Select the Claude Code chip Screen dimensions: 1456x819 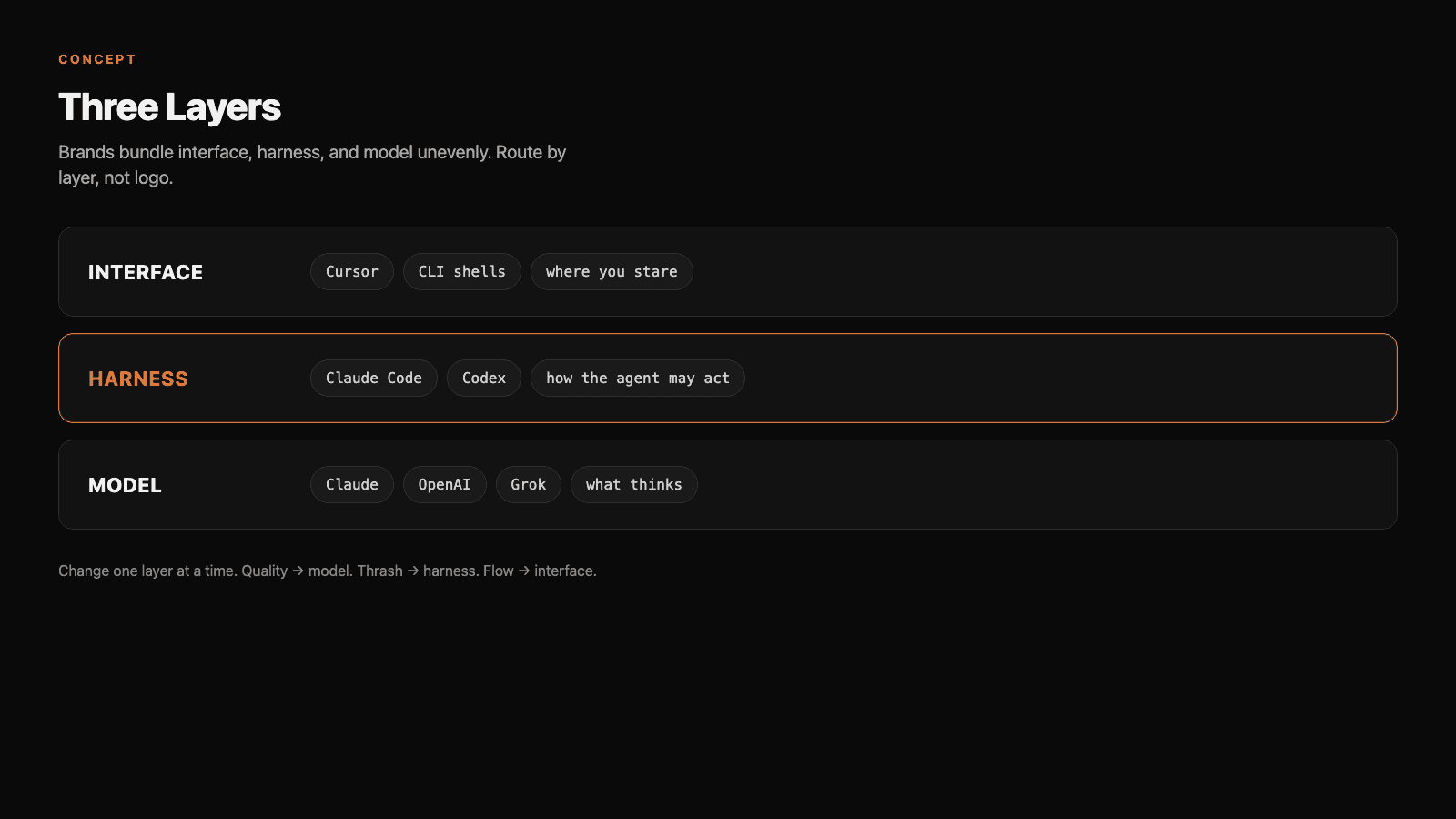(374, 379)
